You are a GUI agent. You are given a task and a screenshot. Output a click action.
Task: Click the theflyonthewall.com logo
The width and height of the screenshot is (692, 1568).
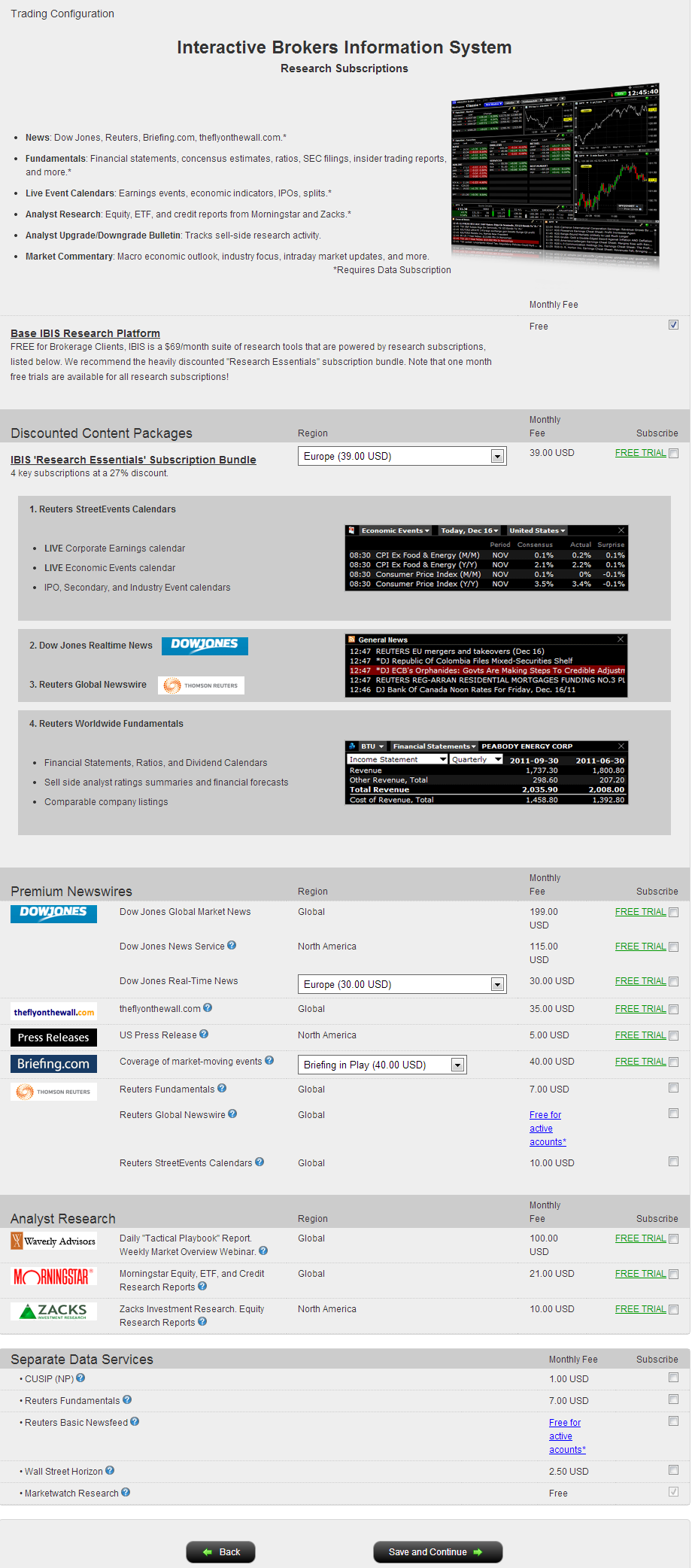click(x=53, y=1013)
